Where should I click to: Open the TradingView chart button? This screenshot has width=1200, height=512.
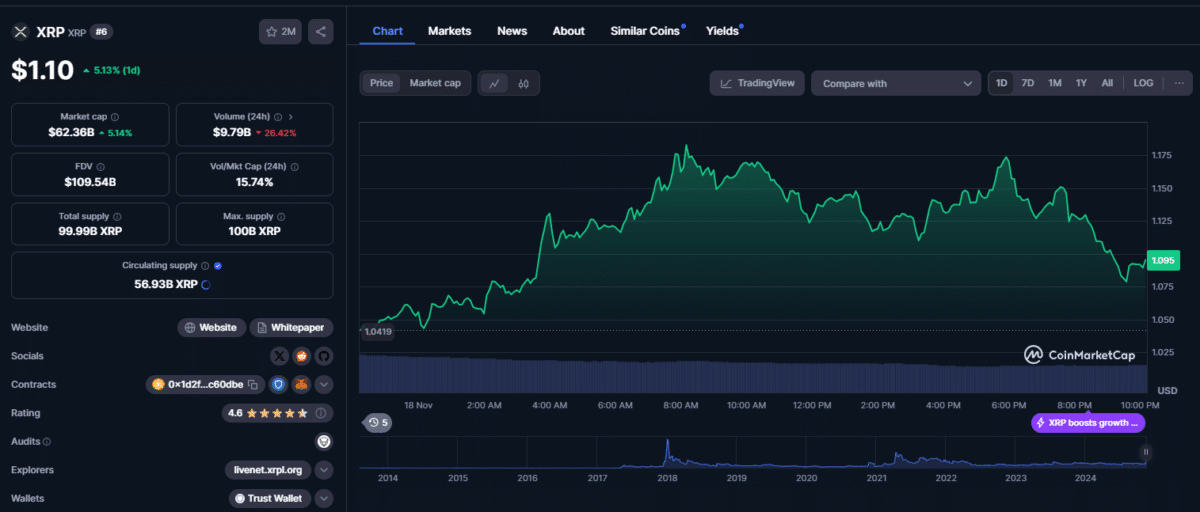click(758, 83)
